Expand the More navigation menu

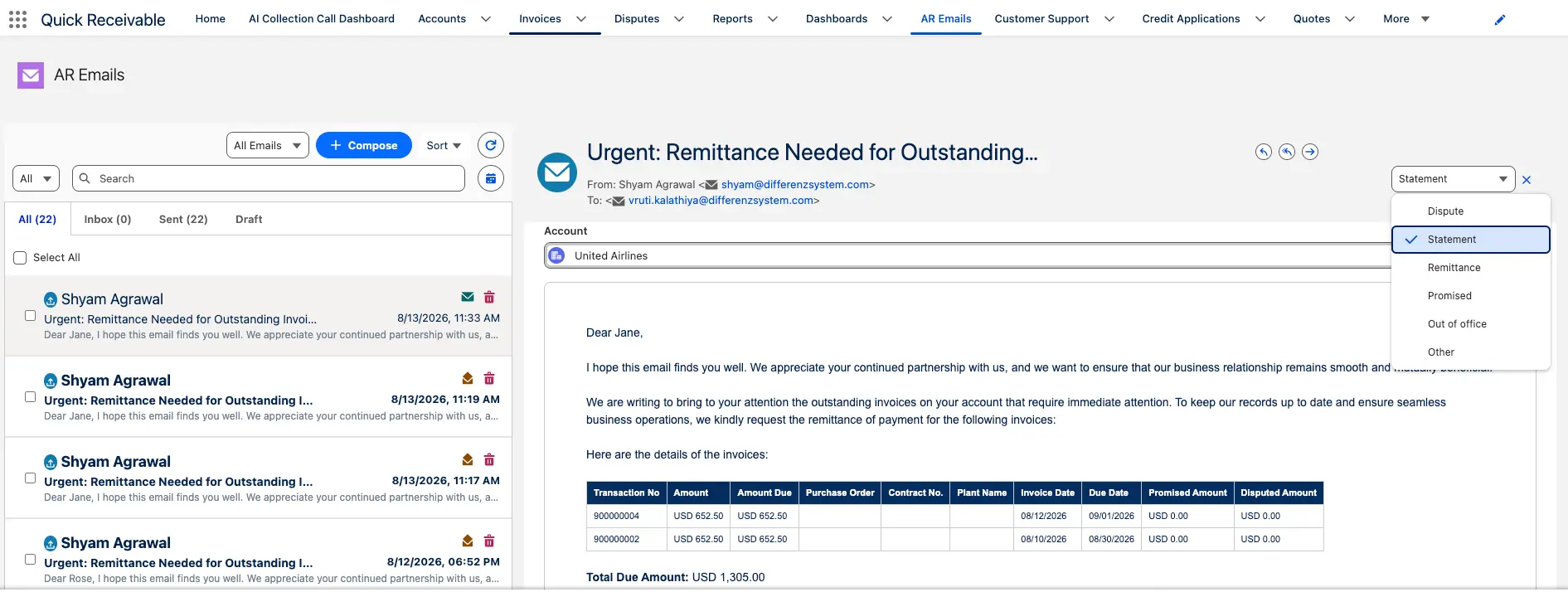tap(1406, 19)
